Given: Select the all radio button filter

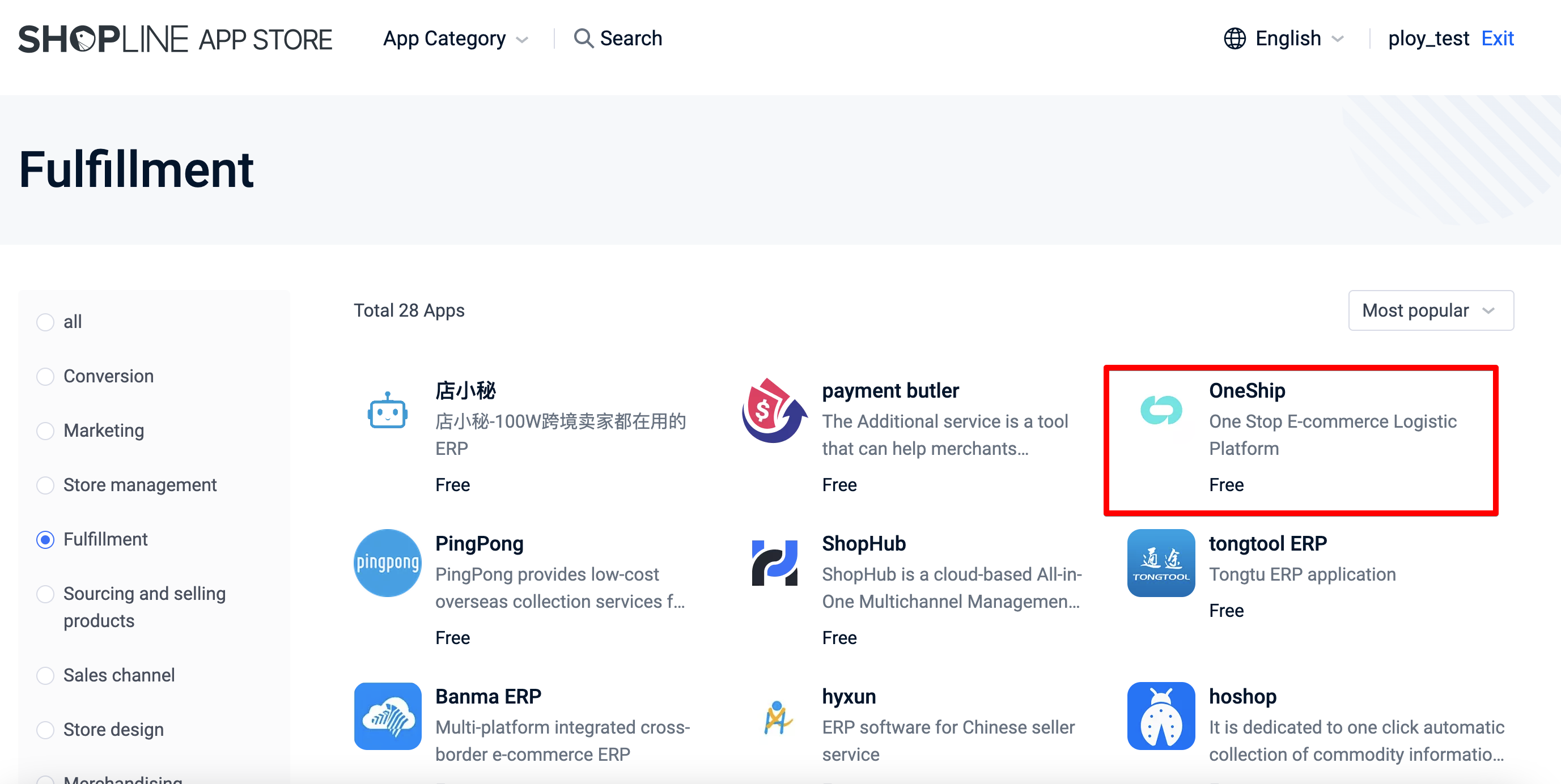Looking at the screenshot, I should pyautogui.click(x=47, y=321).
